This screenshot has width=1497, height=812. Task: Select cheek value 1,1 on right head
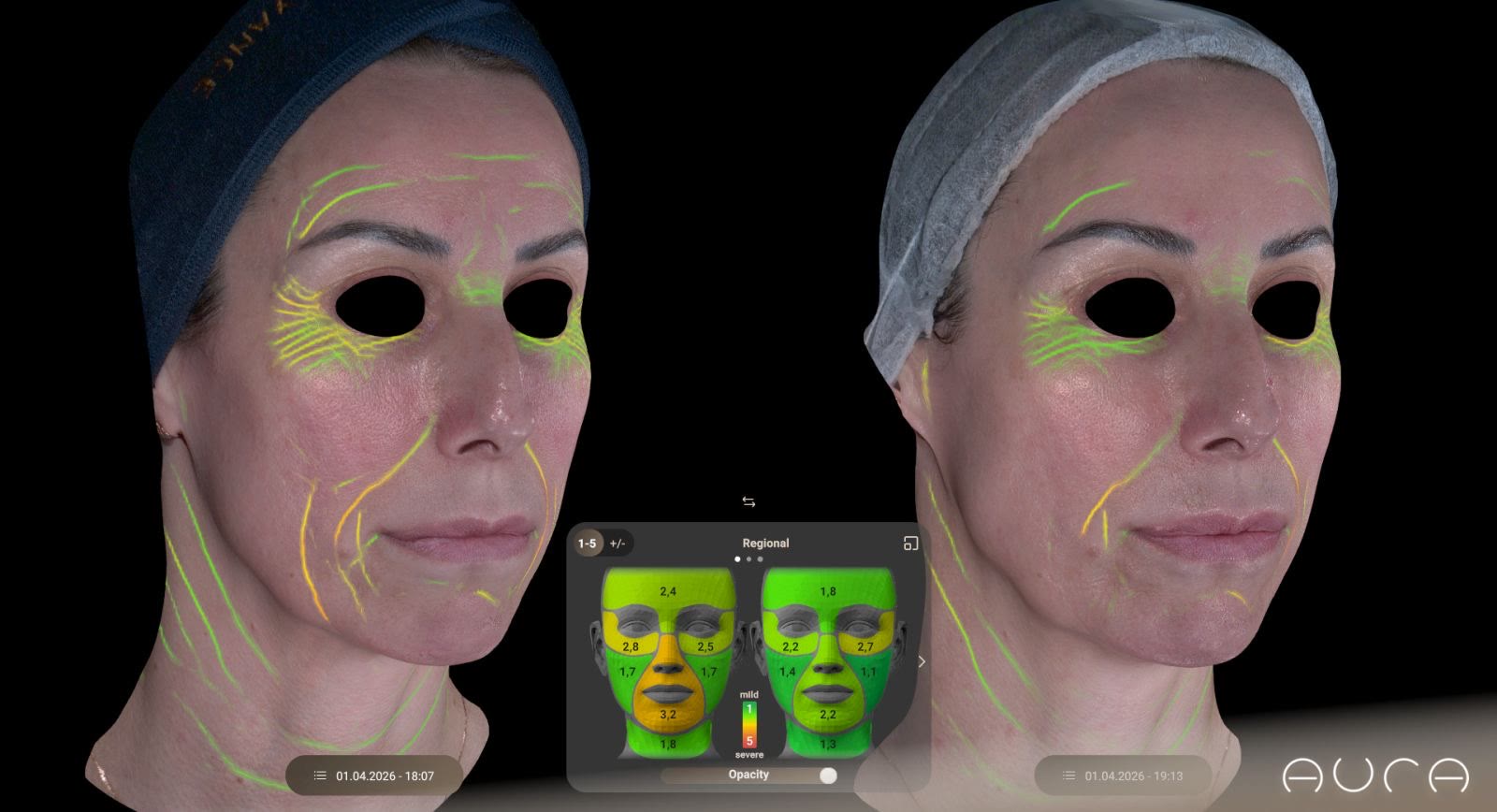pos(868,672)
